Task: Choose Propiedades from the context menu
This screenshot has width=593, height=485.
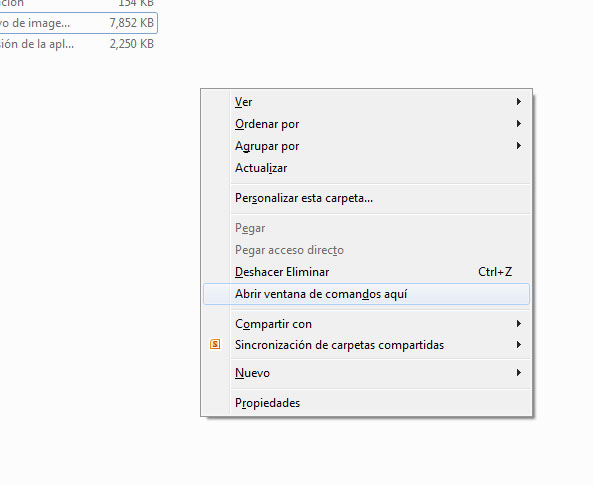Action: click(366, 403)
